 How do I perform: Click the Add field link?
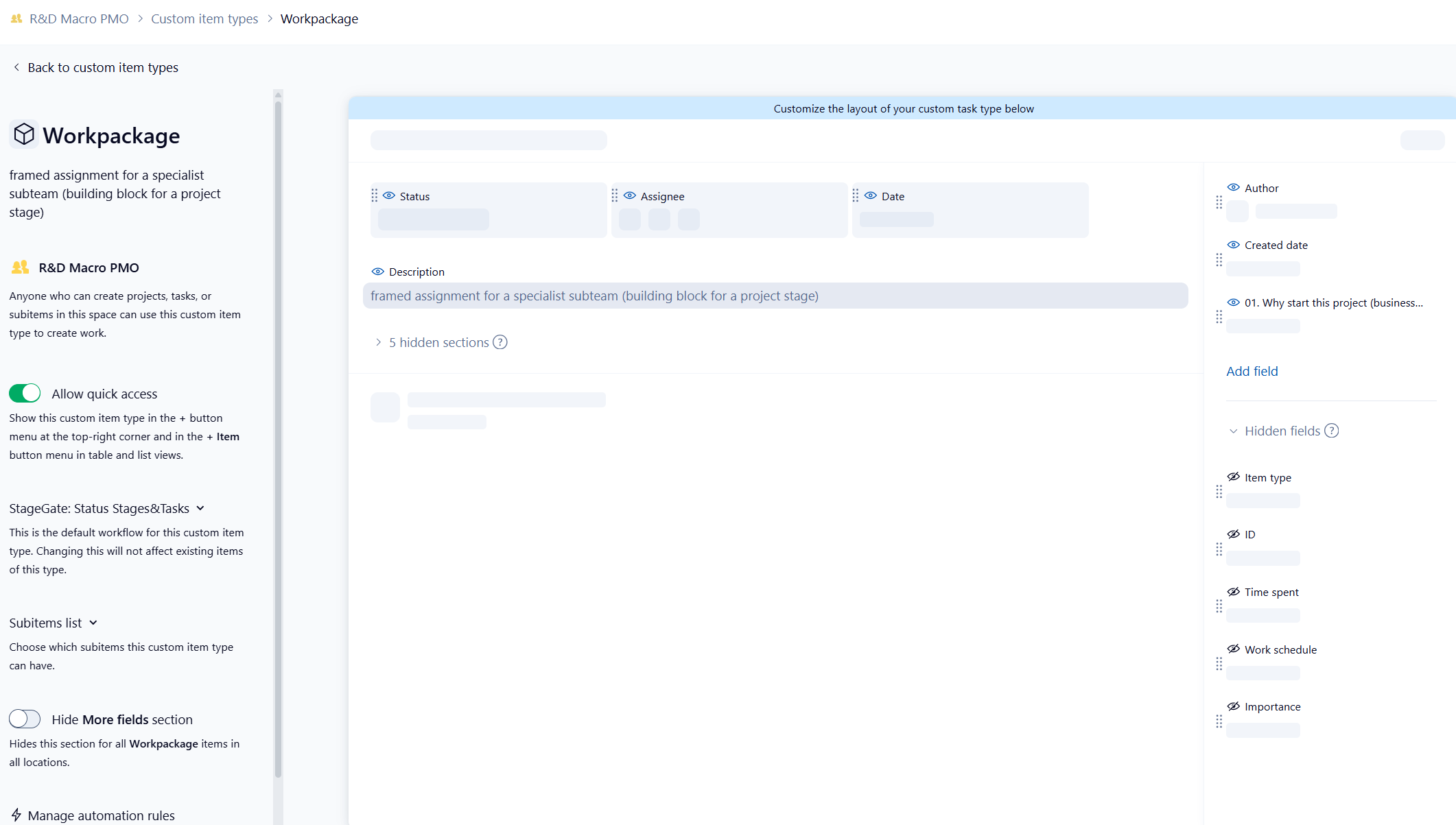click(1252, 371)
